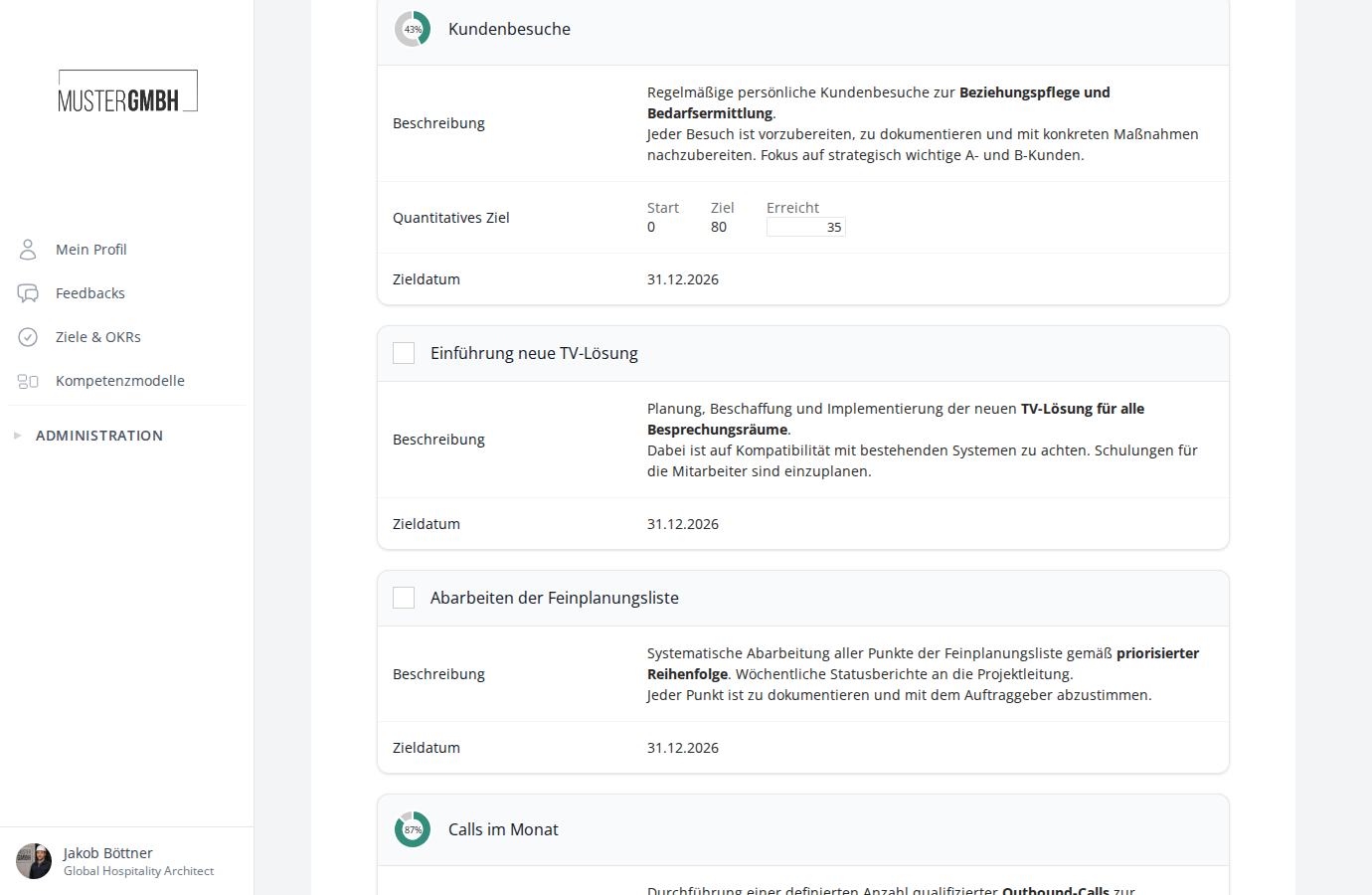Click the Einführung neue TV-Lösung title

point(534,353)
